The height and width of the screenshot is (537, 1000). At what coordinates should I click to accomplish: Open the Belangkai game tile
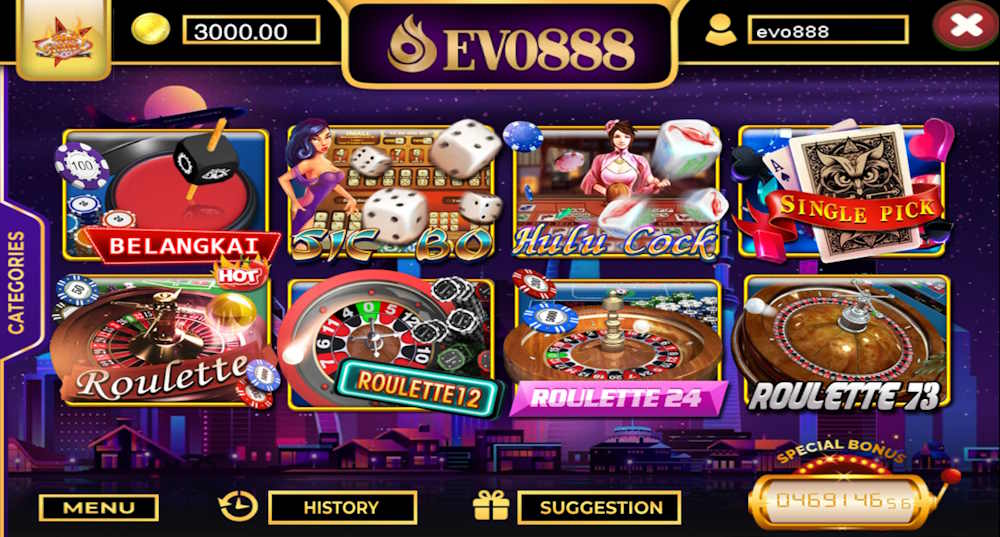(166, 195)
